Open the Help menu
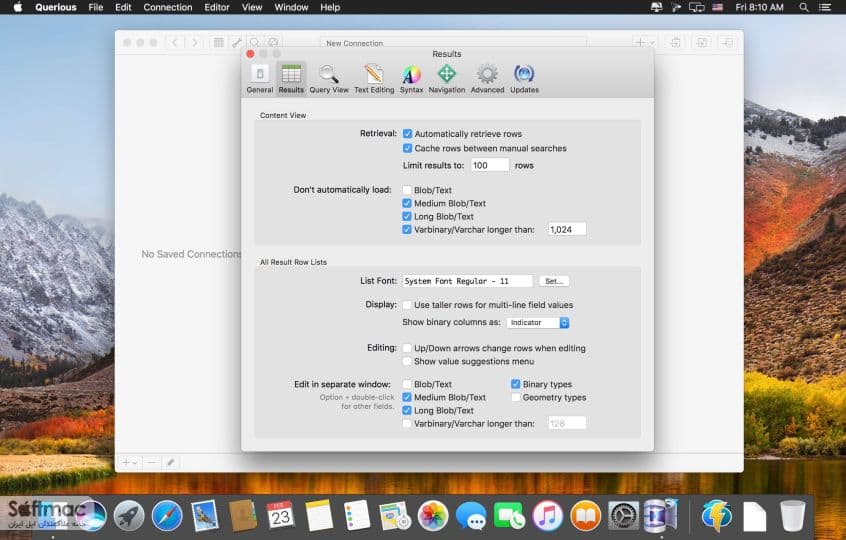846x540 pixels. [330, 8]
